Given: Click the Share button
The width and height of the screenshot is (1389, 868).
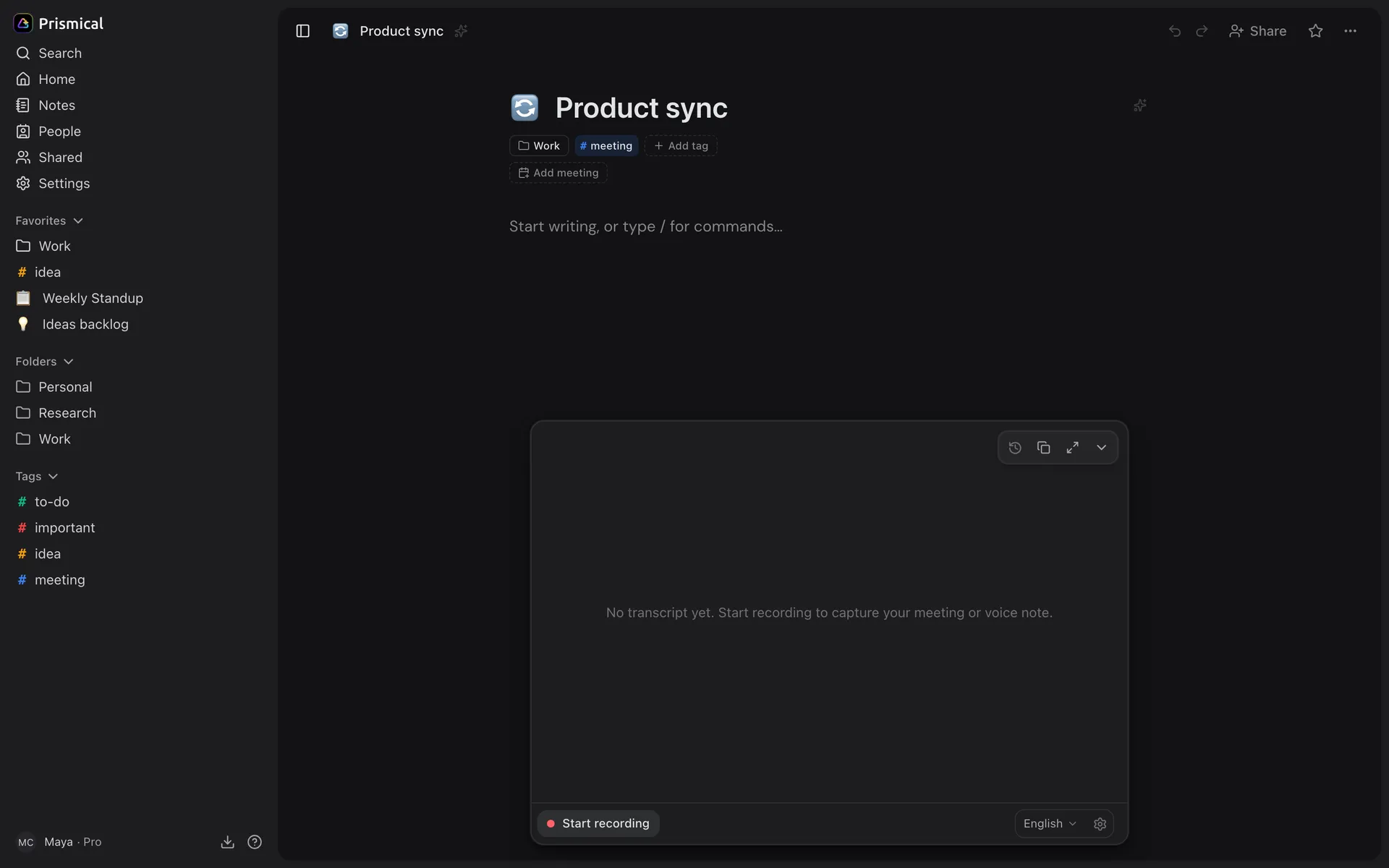Looking at the screenshot, I should pyautogui.click(x=1257, y=31).
